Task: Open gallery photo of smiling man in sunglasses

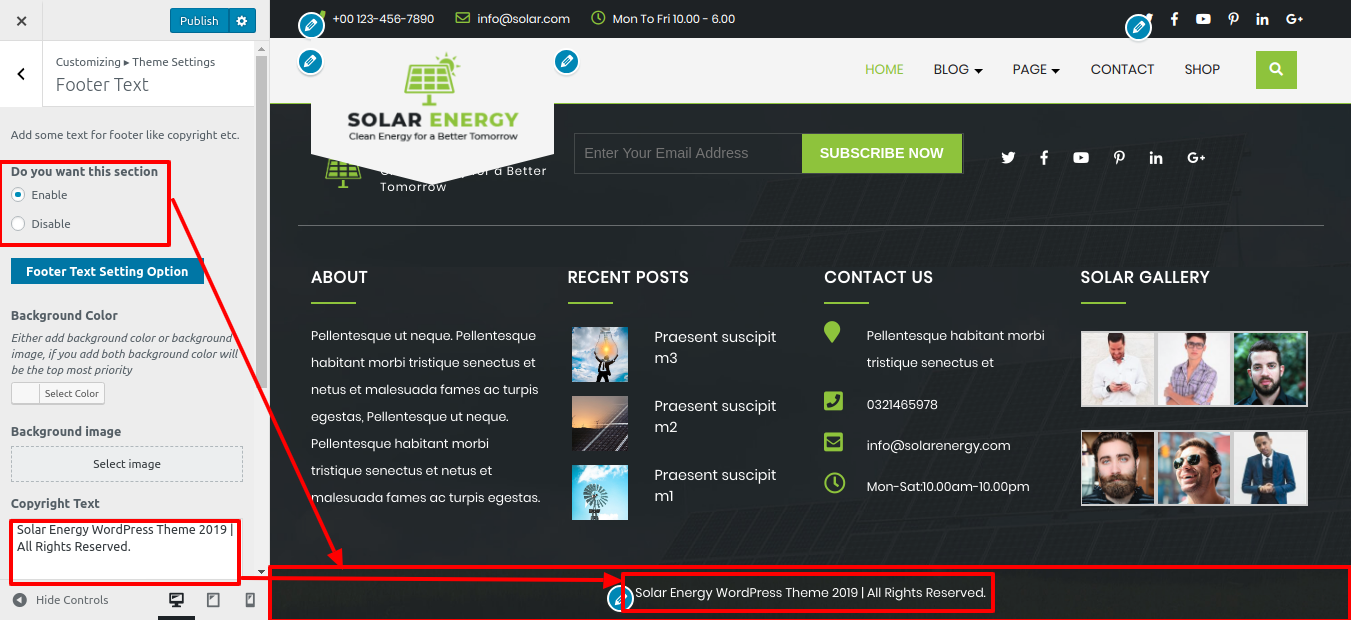Action: 1194,468
